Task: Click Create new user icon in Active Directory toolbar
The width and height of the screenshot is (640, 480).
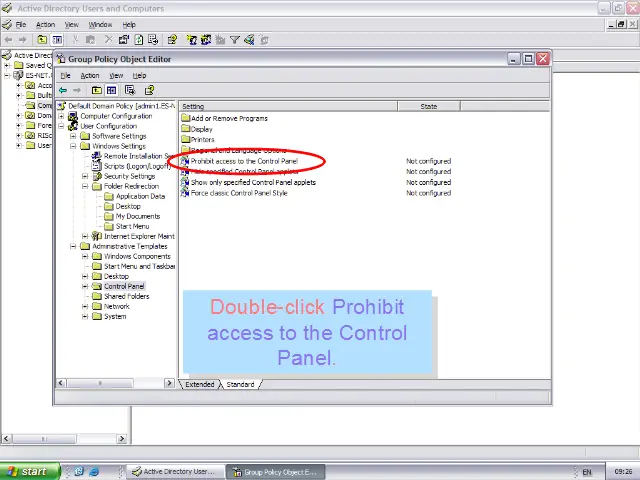Action: pyautogui.click(x=191, y=40)
